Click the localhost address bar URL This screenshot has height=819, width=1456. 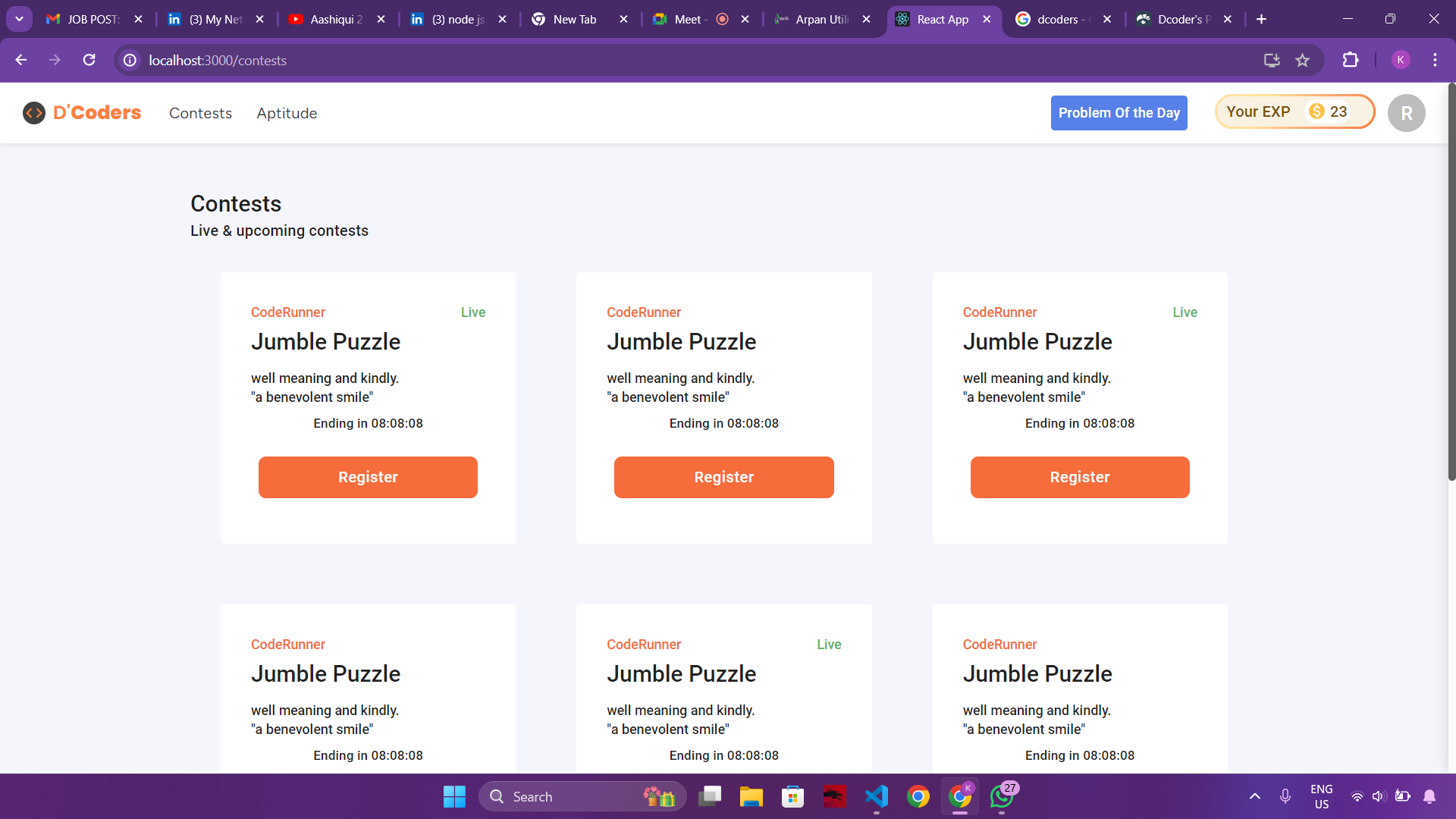(x=218, y=61)
